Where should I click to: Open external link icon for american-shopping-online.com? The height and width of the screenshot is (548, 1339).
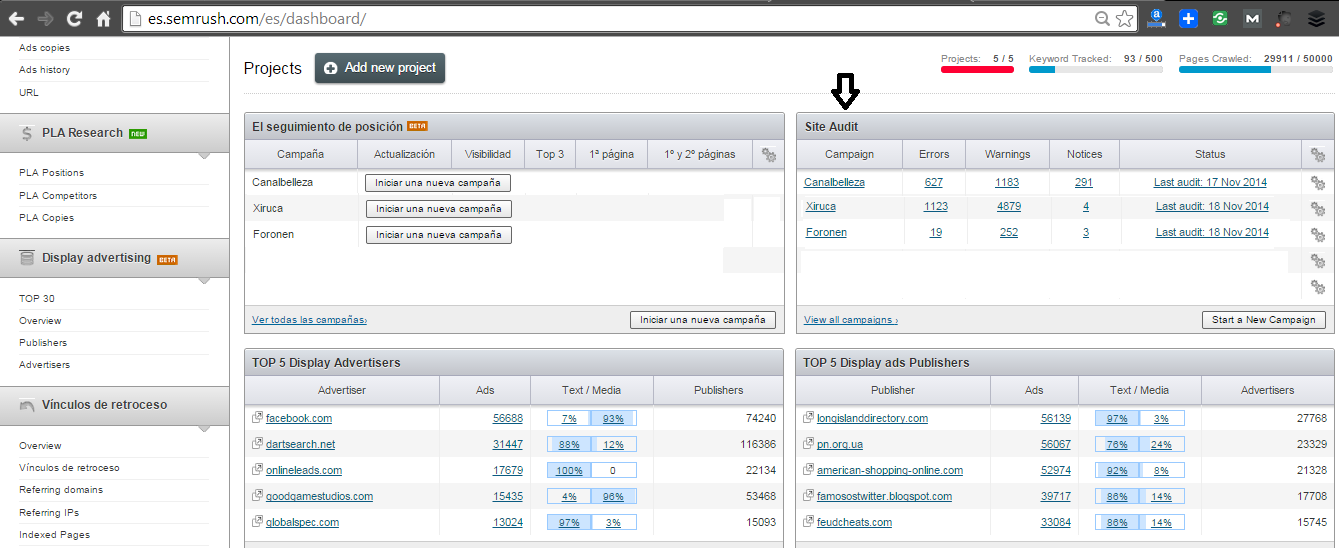pyautogui.click(x=809, y=470)
